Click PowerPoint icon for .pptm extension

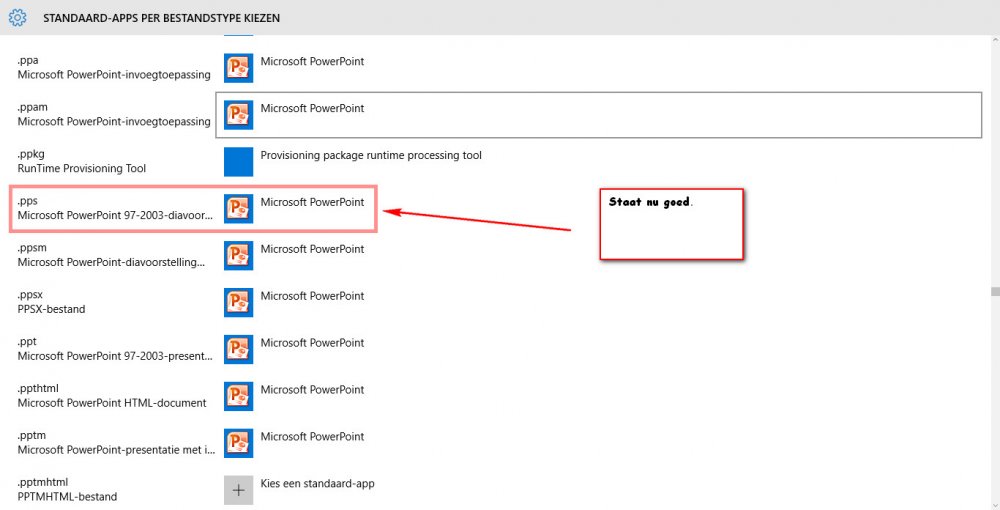(238, 444)
